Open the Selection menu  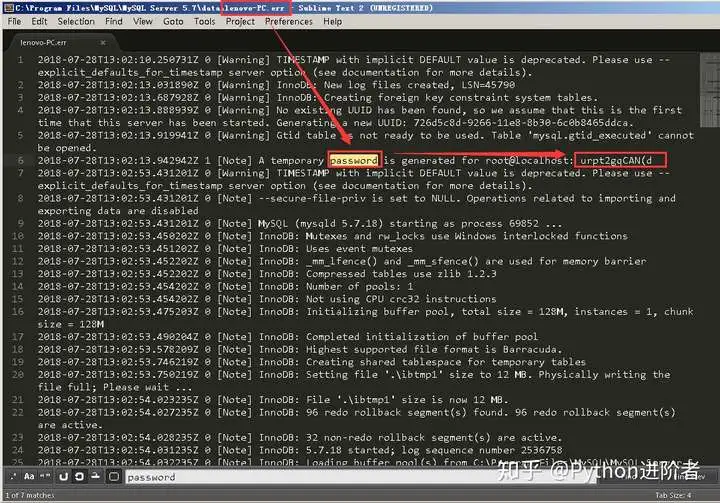pos(76,22)
